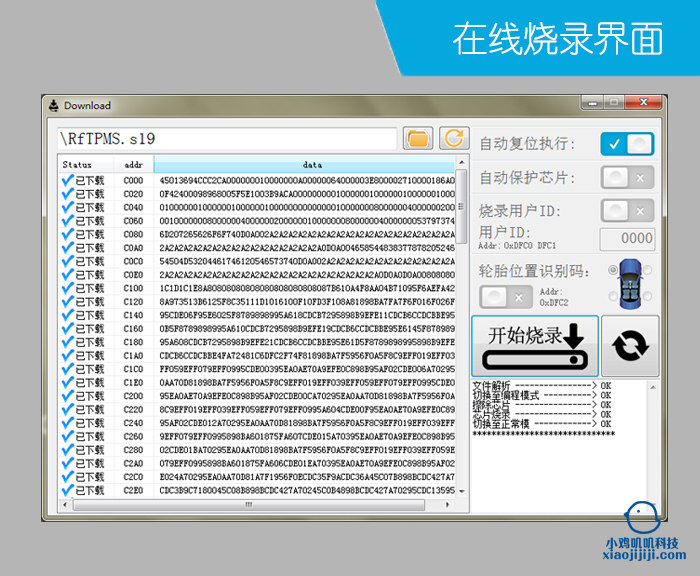Click the orange reload file icon
The width and height of the screenshot is (700, 576).
click(454, 138)
